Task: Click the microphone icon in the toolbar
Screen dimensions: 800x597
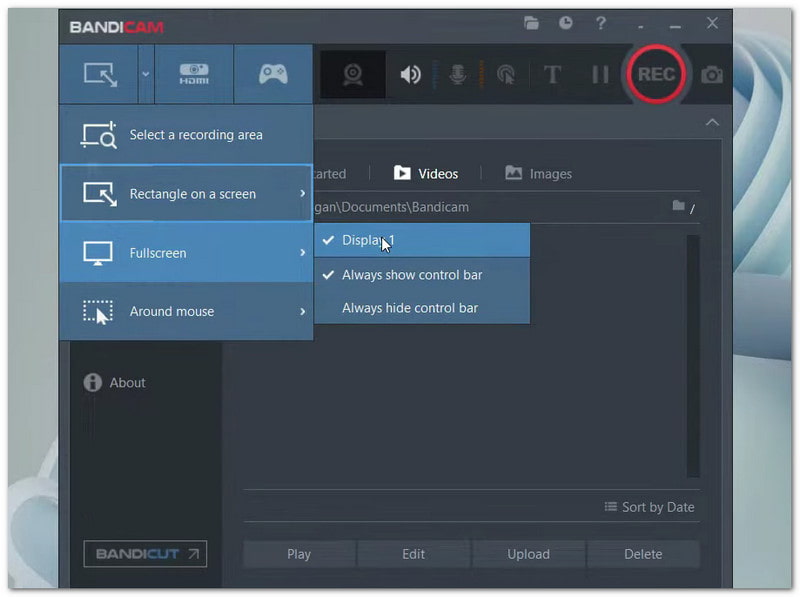Action: click(457, 74)
